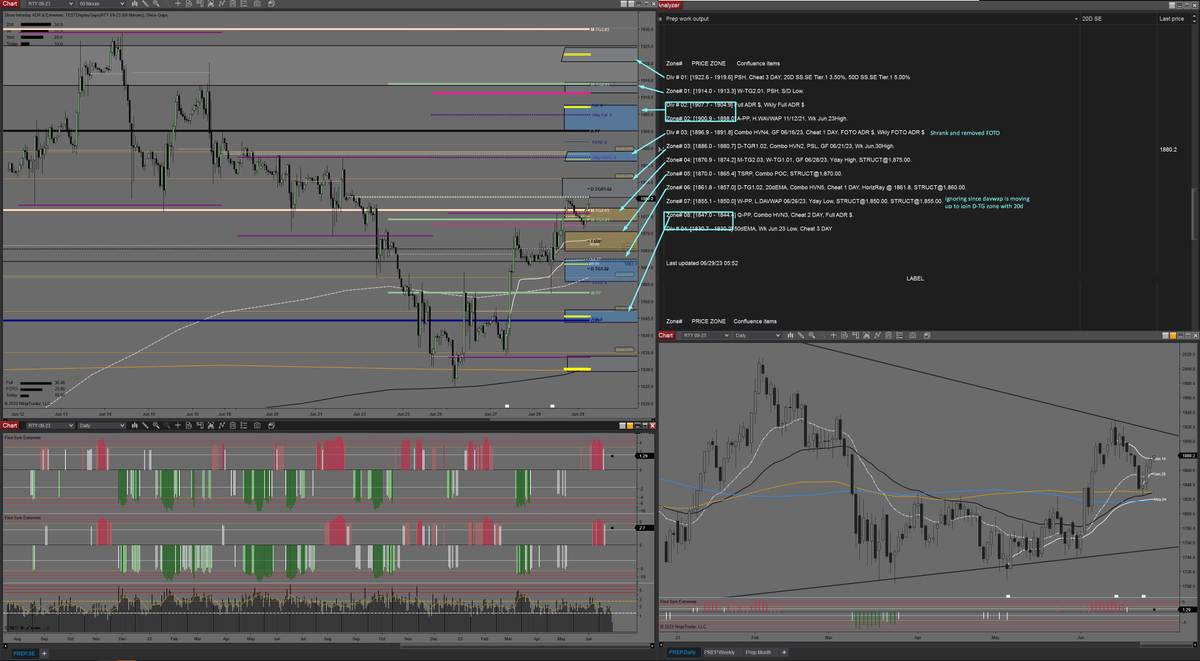Open bar type selector in 60 Minute chart
The width and height of the screenshot is (1200, 661).
point(135,6)
